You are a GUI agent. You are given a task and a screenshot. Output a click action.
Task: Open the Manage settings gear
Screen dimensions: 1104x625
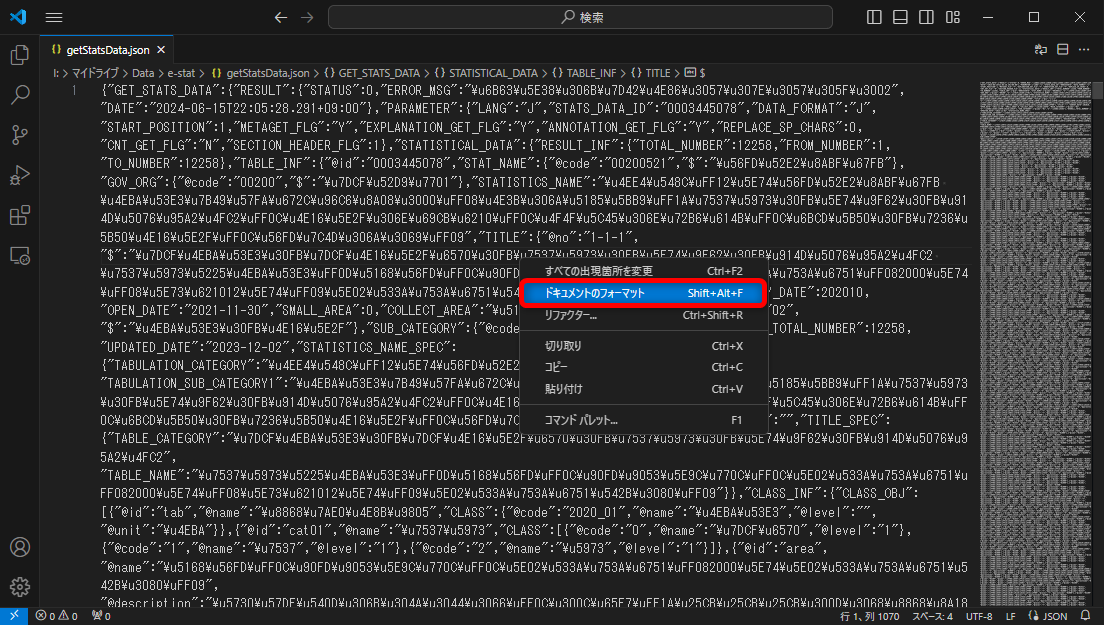[19, 587]
